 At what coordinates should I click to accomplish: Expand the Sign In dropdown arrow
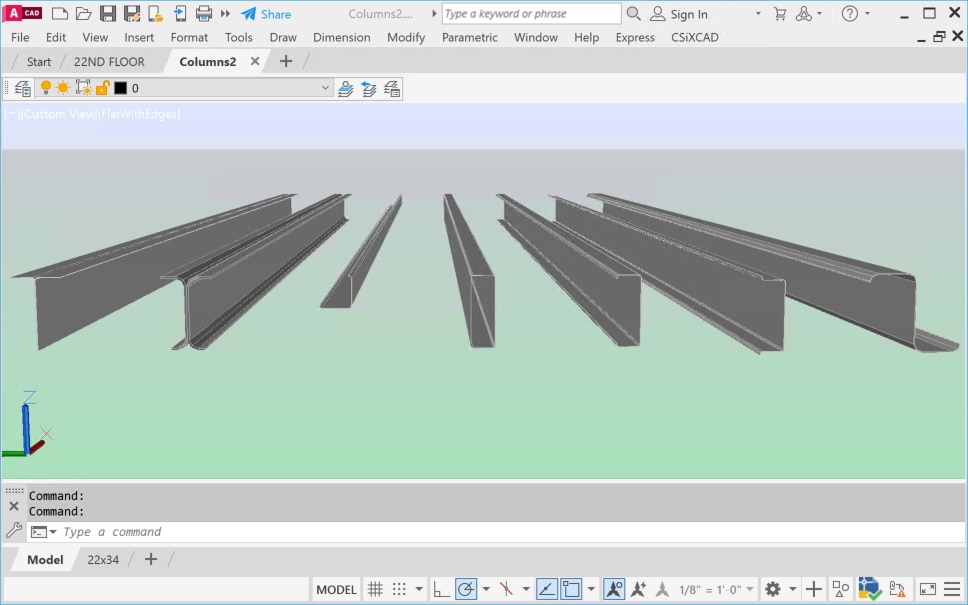758,14
